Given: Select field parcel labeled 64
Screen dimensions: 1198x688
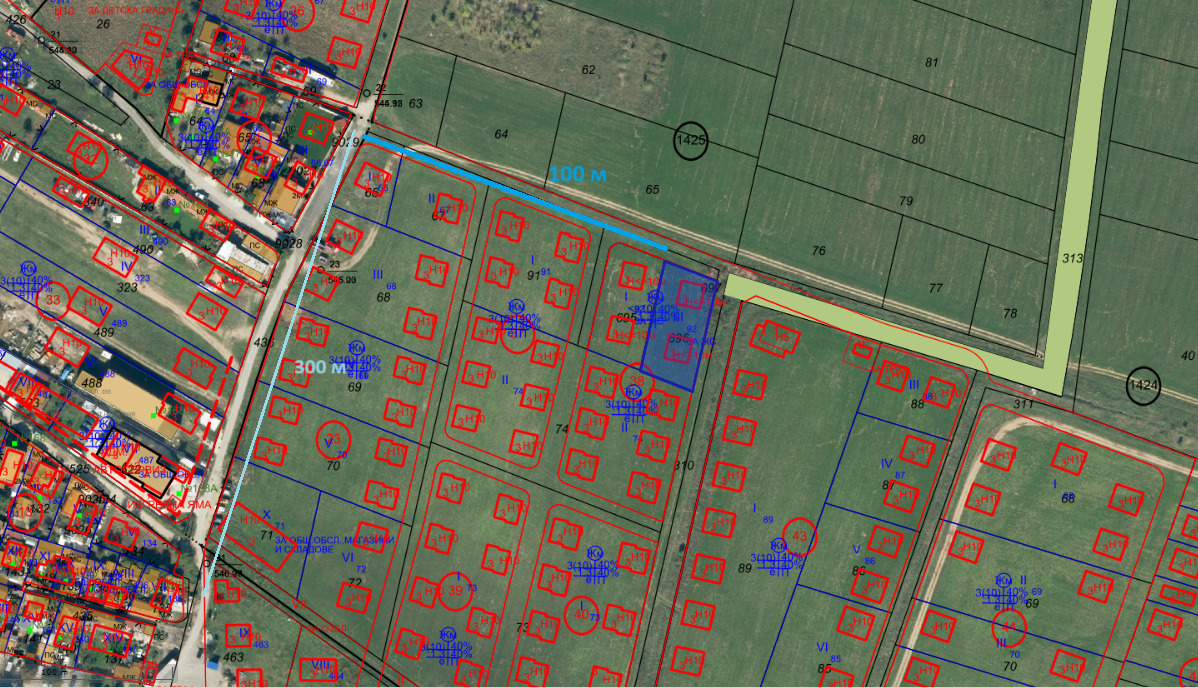Looking at the screenshot, I should 501,134.
